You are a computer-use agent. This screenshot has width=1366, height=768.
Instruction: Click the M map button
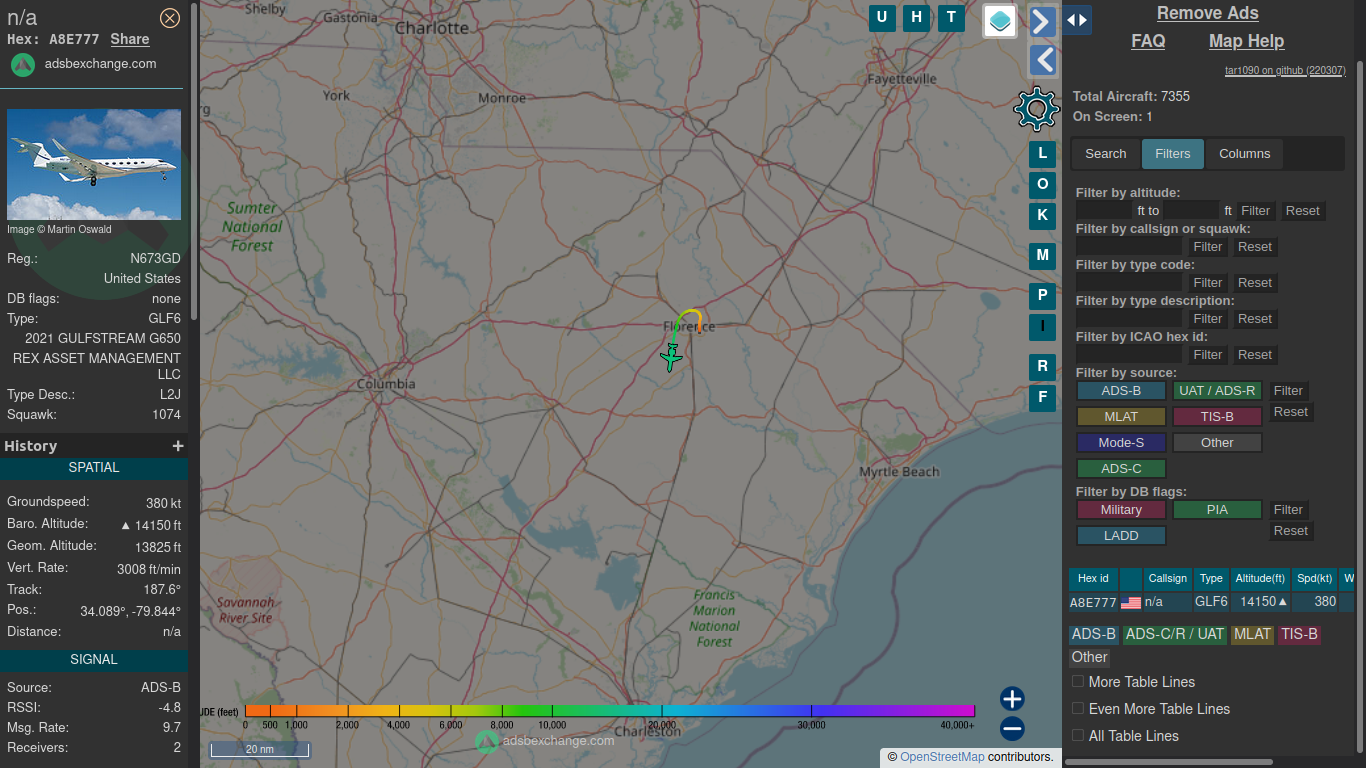[x=1042, y=256]
